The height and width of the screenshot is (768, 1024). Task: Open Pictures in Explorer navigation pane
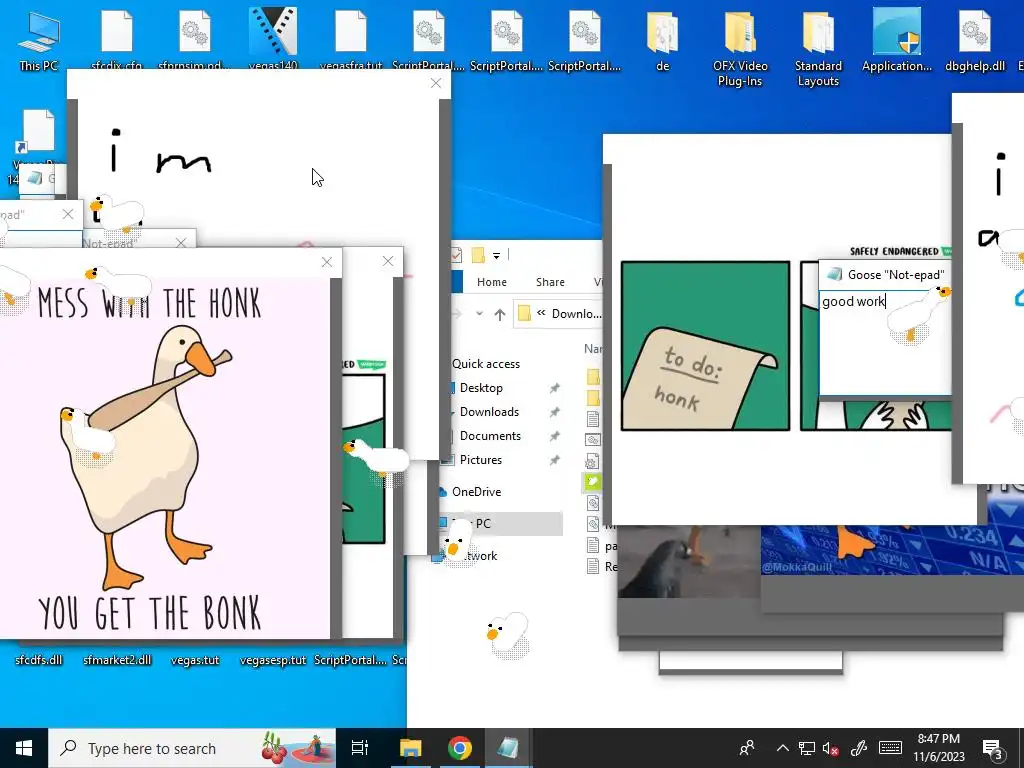[481, 460]
